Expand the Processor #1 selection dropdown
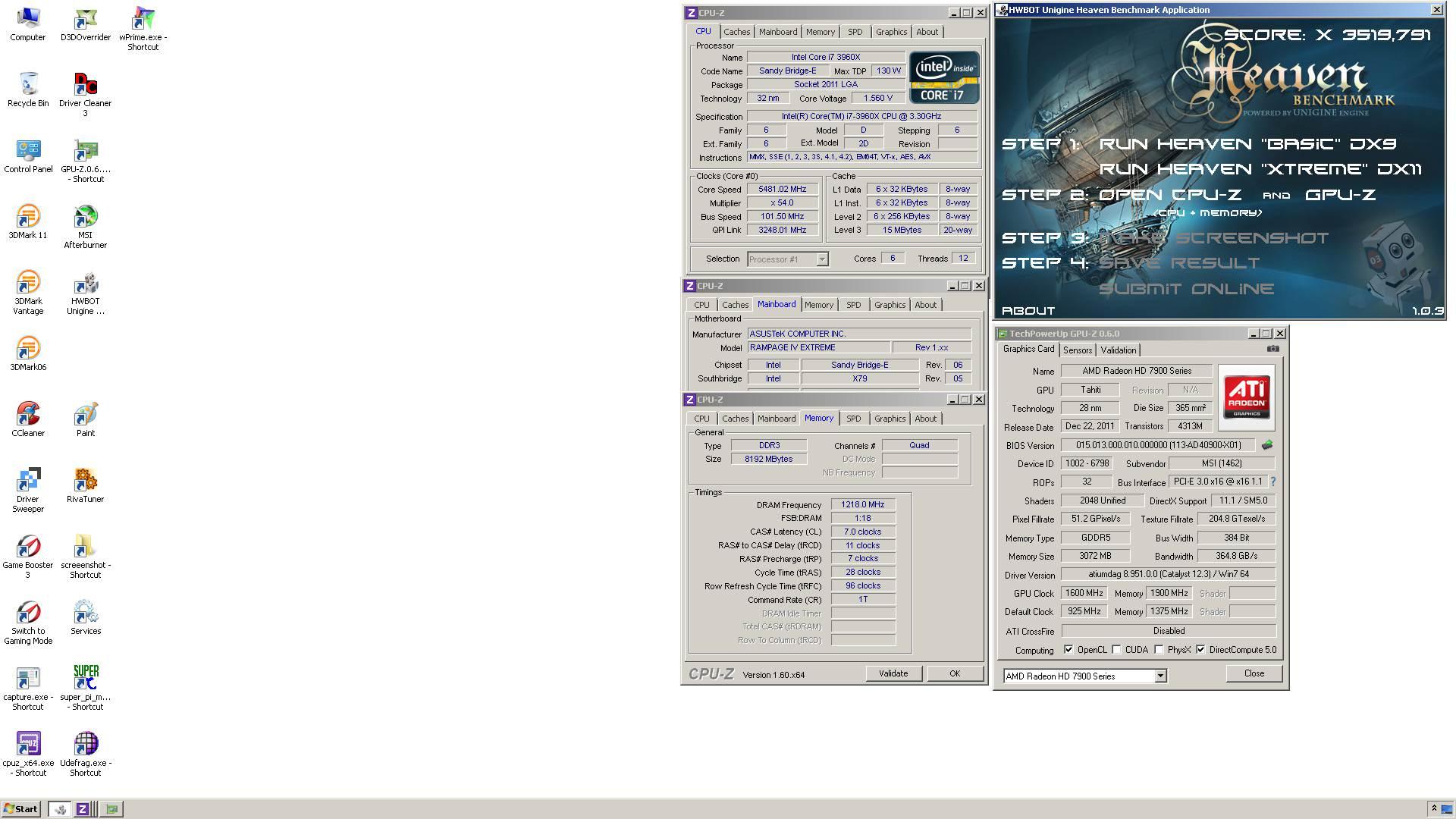 coord(822,259)
